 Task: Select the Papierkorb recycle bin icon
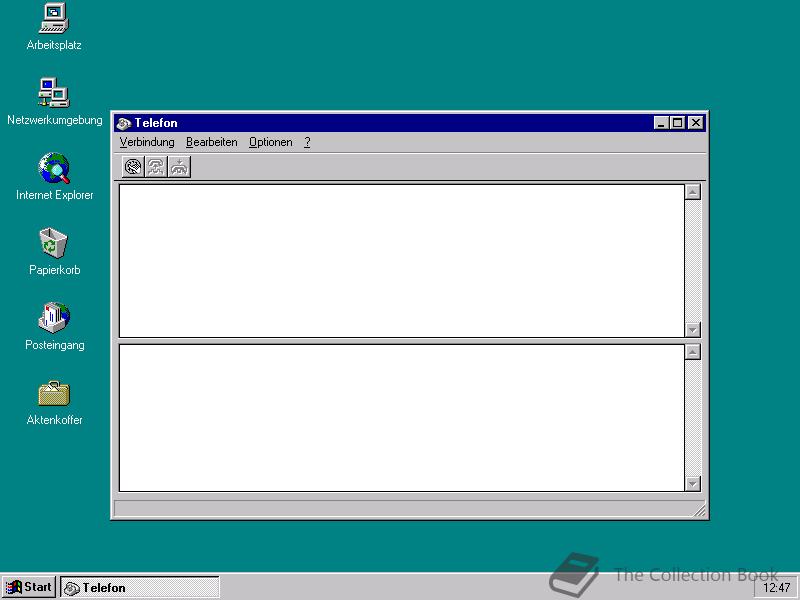(54, 252)
